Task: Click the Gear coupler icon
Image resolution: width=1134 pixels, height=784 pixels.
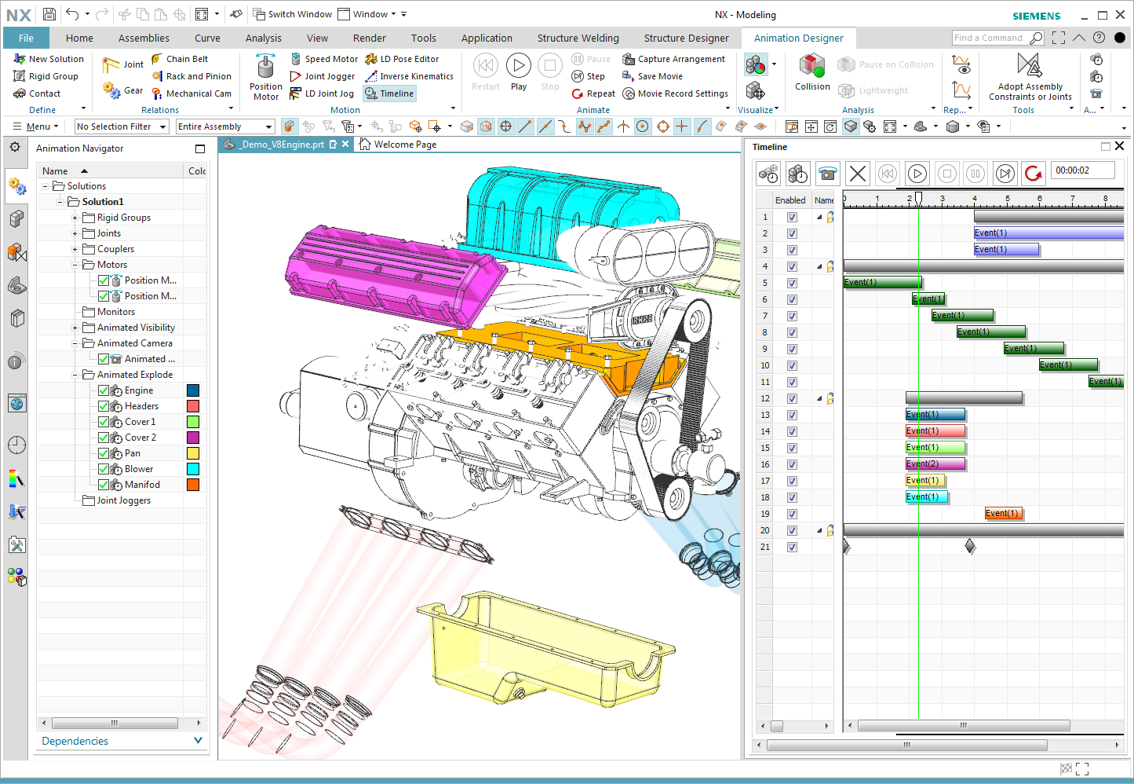Action: 112,91
